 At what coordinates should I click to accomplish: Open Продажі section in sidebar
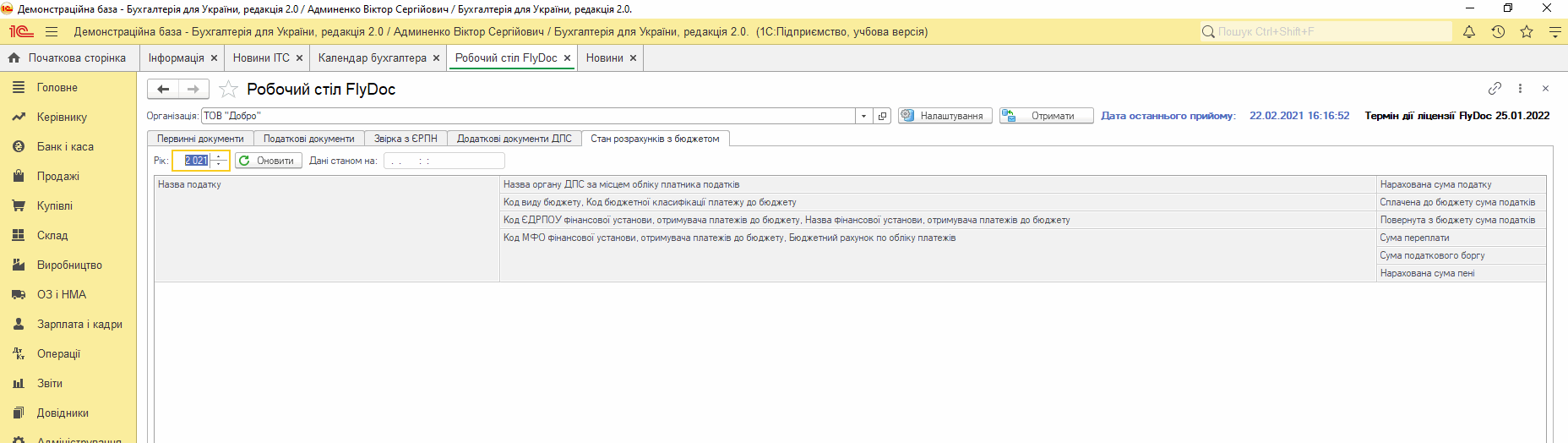(x=68, y=177)
